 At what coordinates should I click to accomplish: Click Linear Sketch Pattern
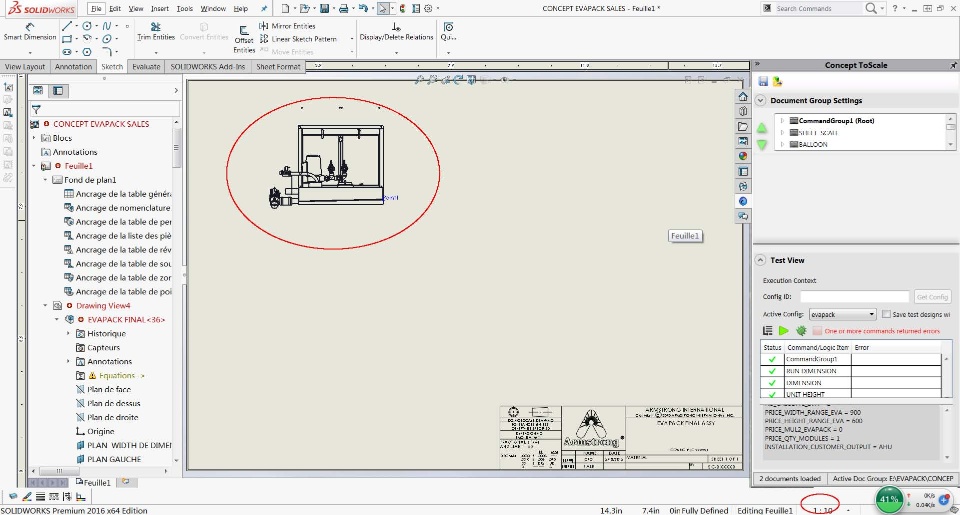point(298,39)
